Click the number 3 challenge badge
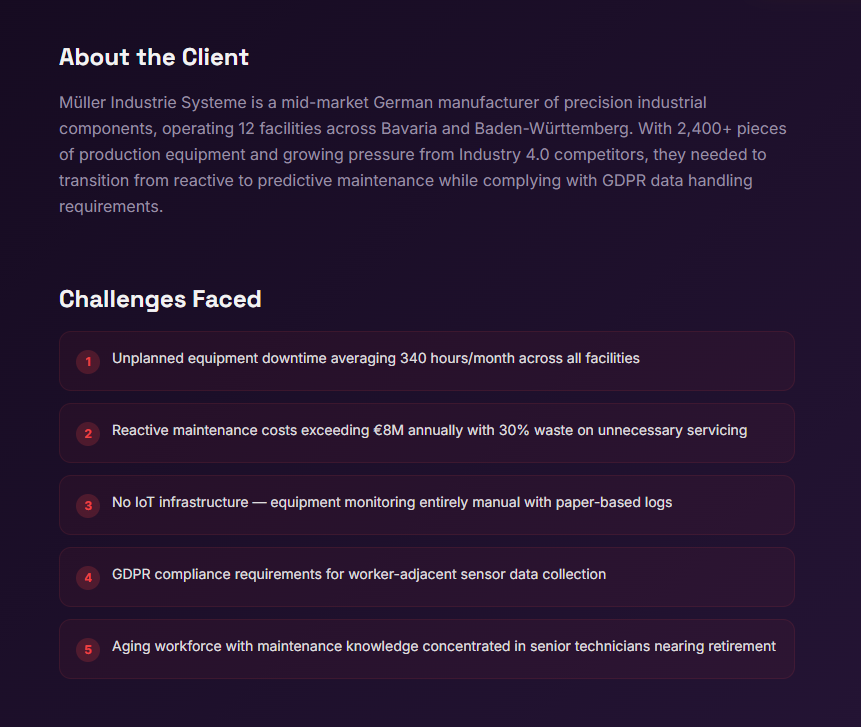This screenshot has height=727, width=861. click(88, 506)
